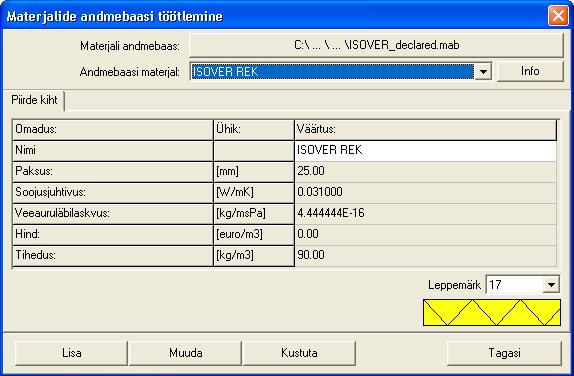Screen dimensions: 574x376
Task: Expand the Andmebaasi materjal dropdown arrow
Action: pyautogui.click(x=483, y=71)
